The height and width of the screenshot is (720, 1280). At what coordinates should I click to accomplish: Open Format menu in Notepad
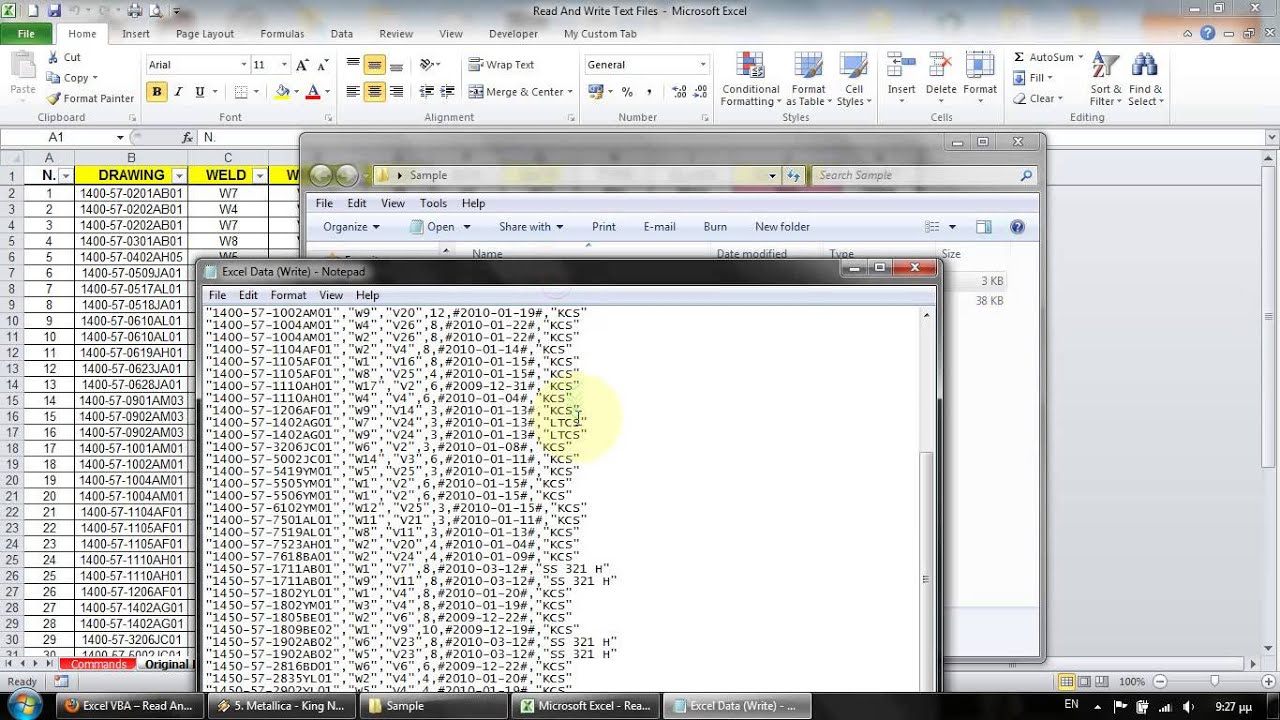pyautogui.click(x=288, y=295)
